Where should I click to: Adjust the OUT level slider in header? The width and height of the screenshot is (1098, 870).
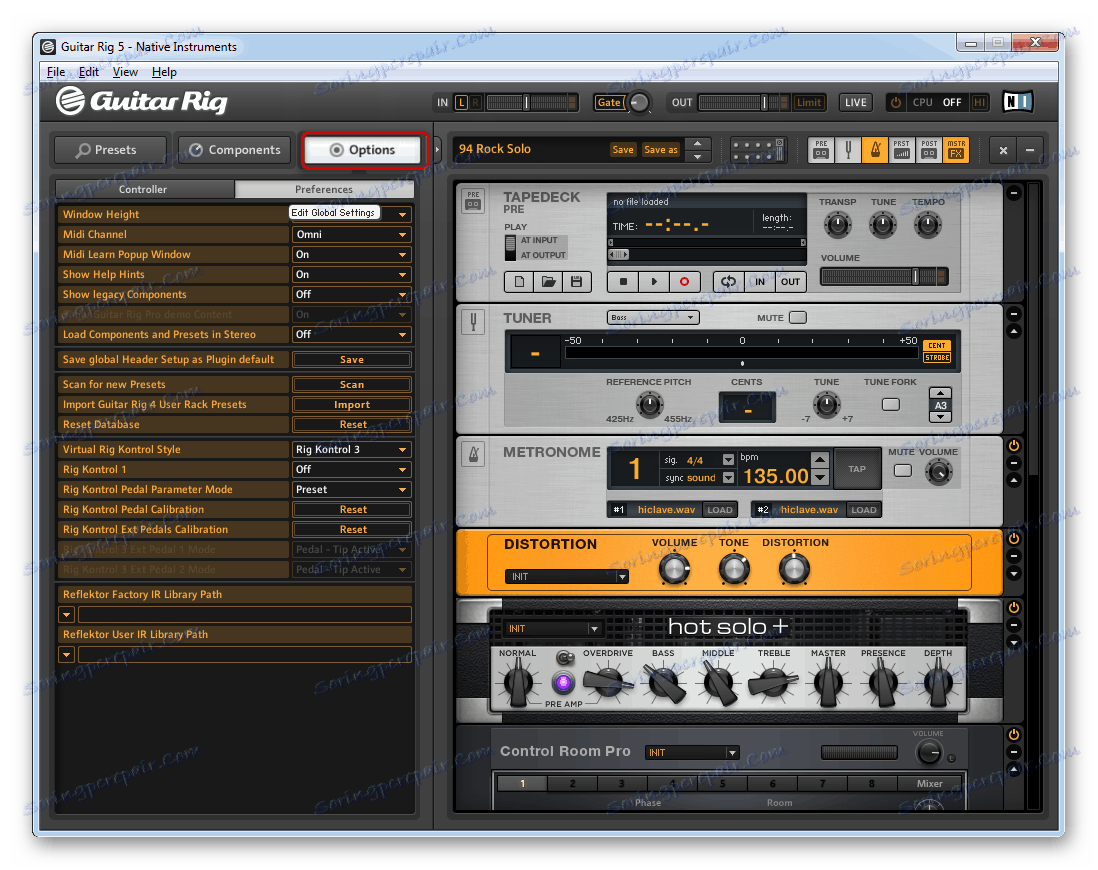tap(744, 102)
